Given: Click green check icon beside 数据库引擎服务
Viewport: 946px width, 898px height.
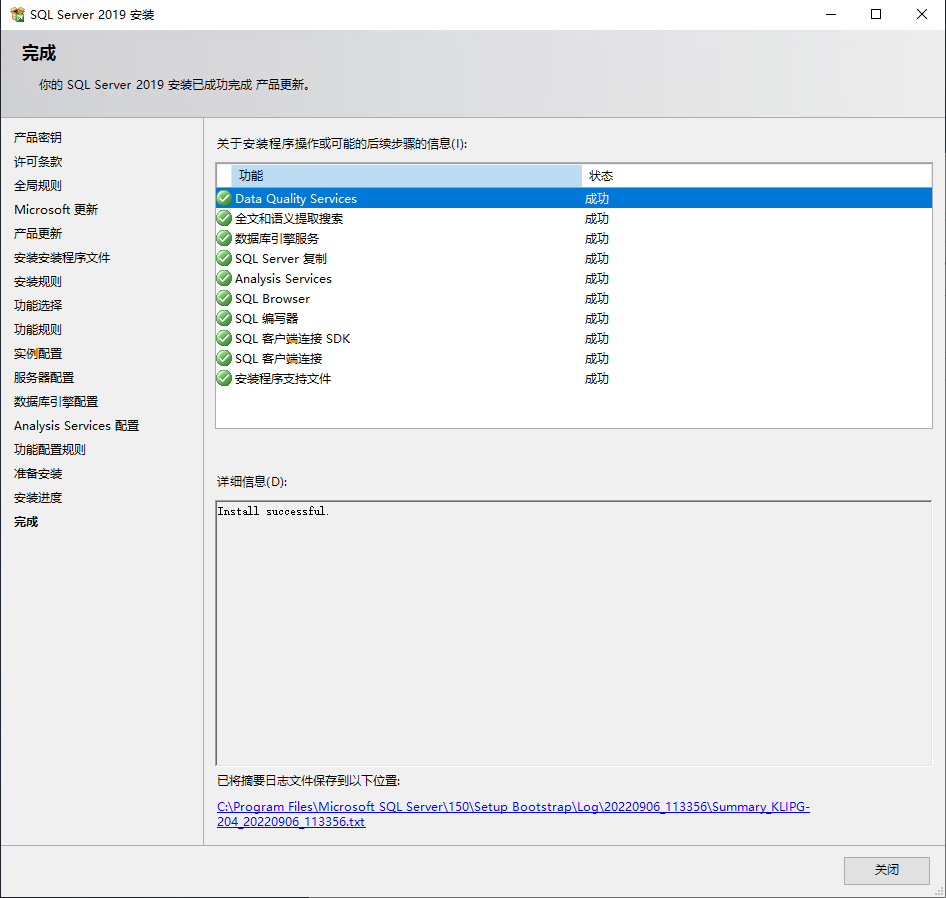Looking at the screenshot, I should click(x=224, y=238).
